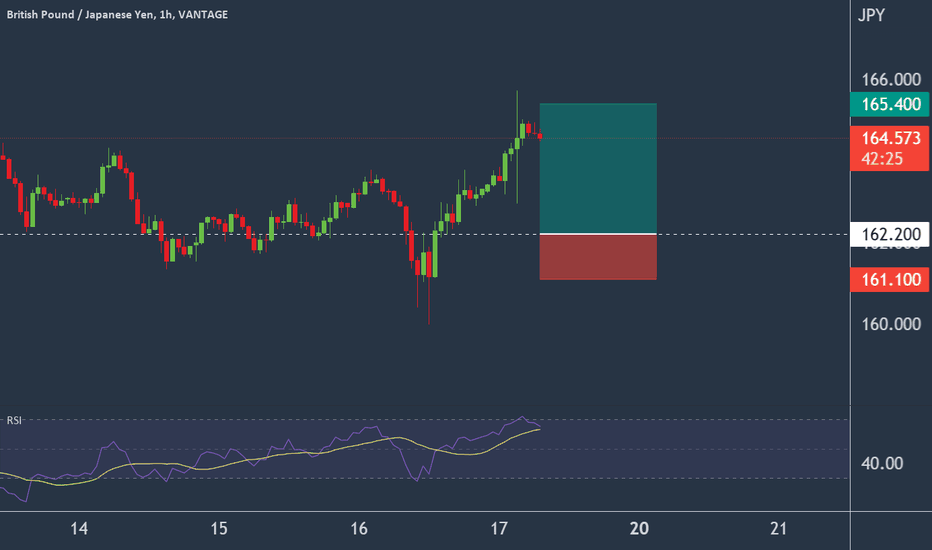The image size is (932, 550).
Task: Click the 40.00 RSI scale value
Action: [882, 463]
